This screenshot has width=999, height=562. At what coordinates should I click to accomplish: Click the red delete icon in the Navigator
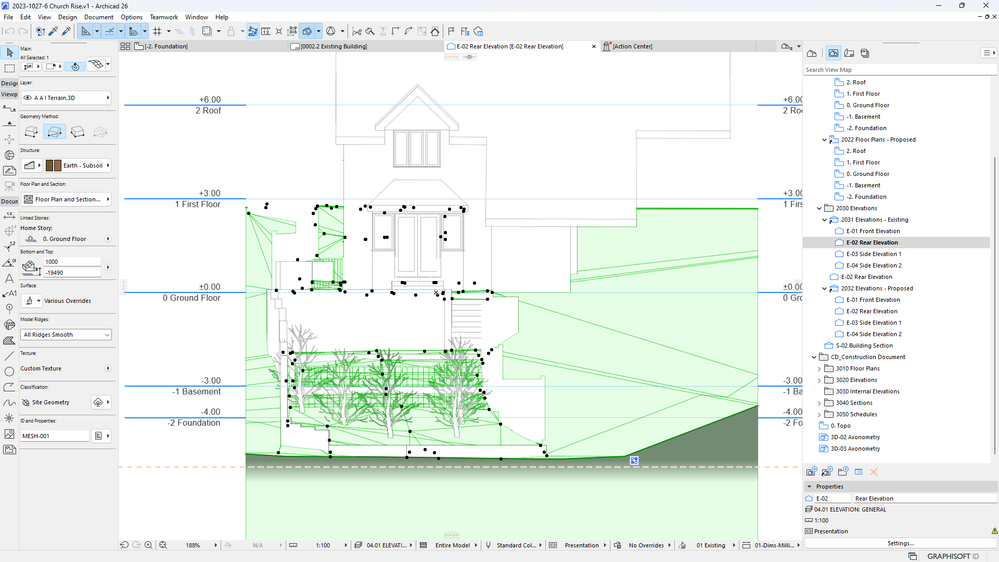click(873, 471)
